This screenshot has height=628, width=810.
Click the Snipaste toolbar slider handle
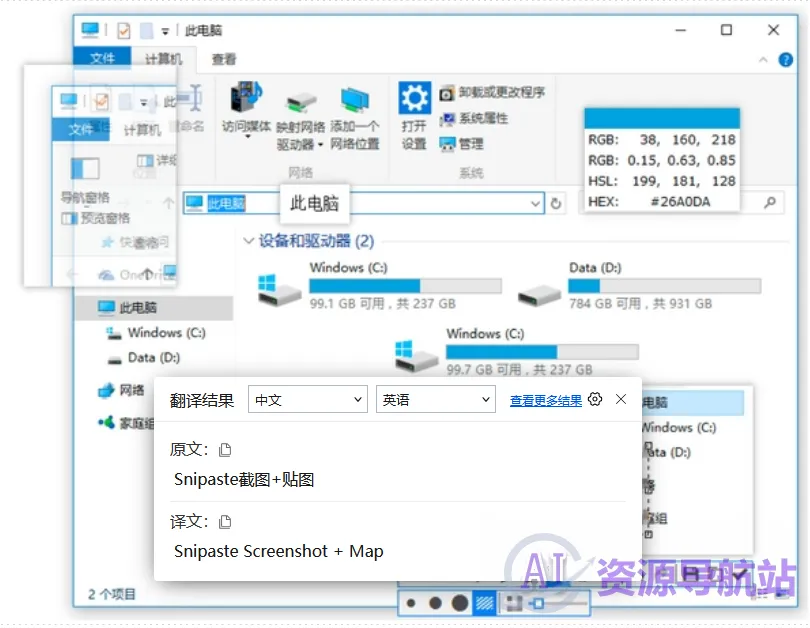tap(538, 603)
